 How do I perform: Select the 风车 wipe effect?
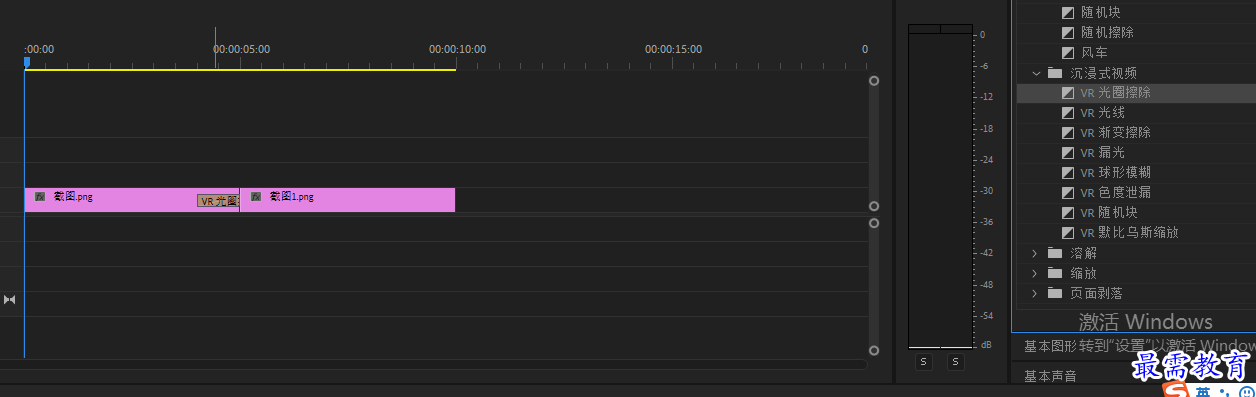tap(1096, 52)
